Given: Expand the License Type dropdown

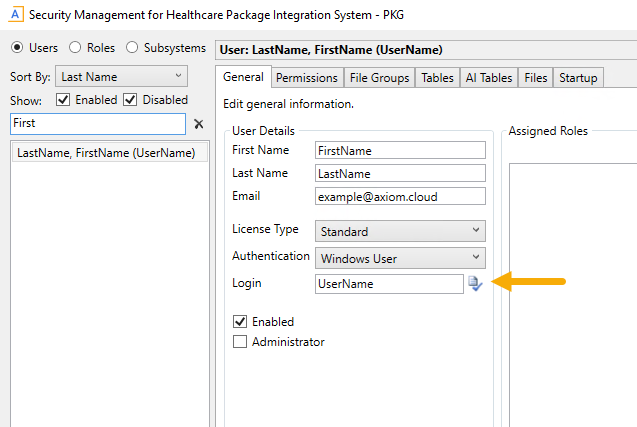Looking at the screenshot, I should coord(399,232).
